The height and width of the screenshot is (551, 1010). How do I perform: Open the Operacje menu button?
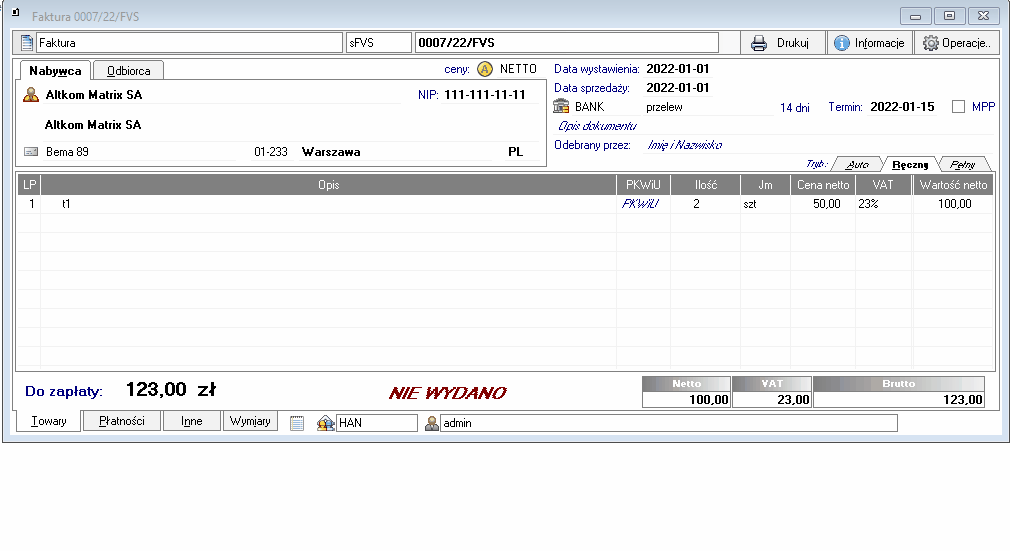956,43
